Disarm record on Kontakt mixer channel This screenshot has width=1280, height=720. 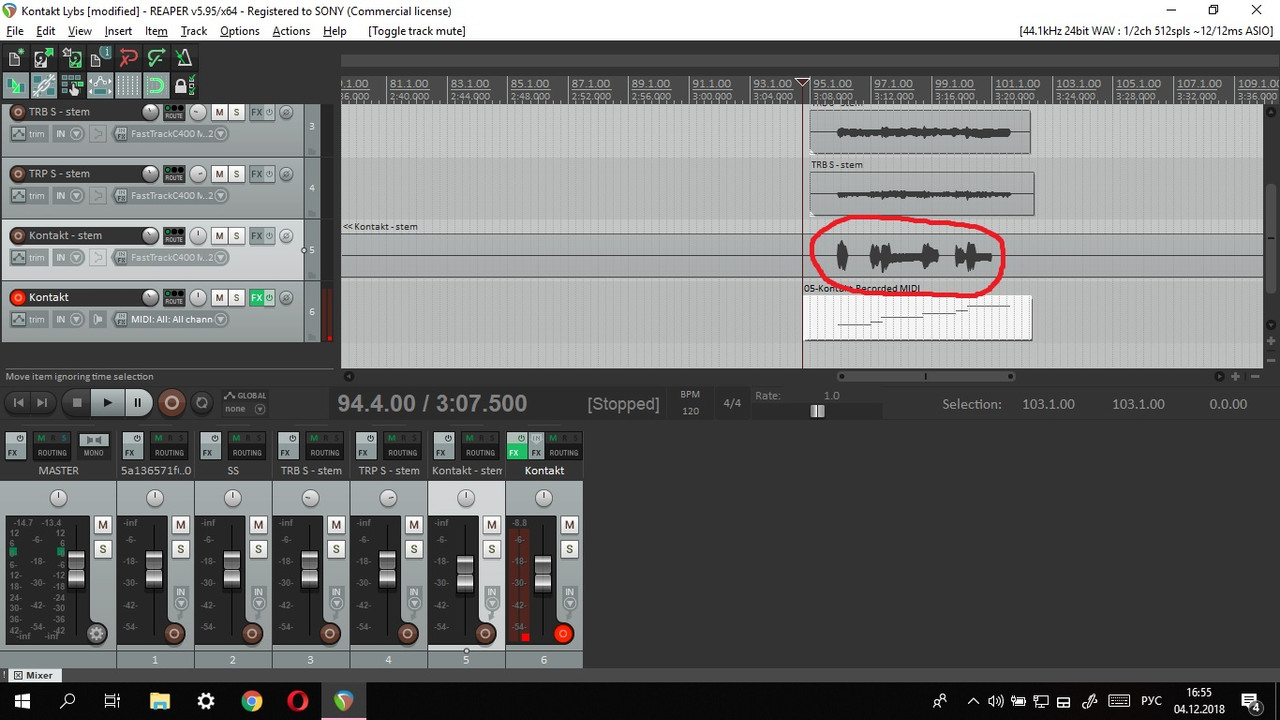point(563,634)
